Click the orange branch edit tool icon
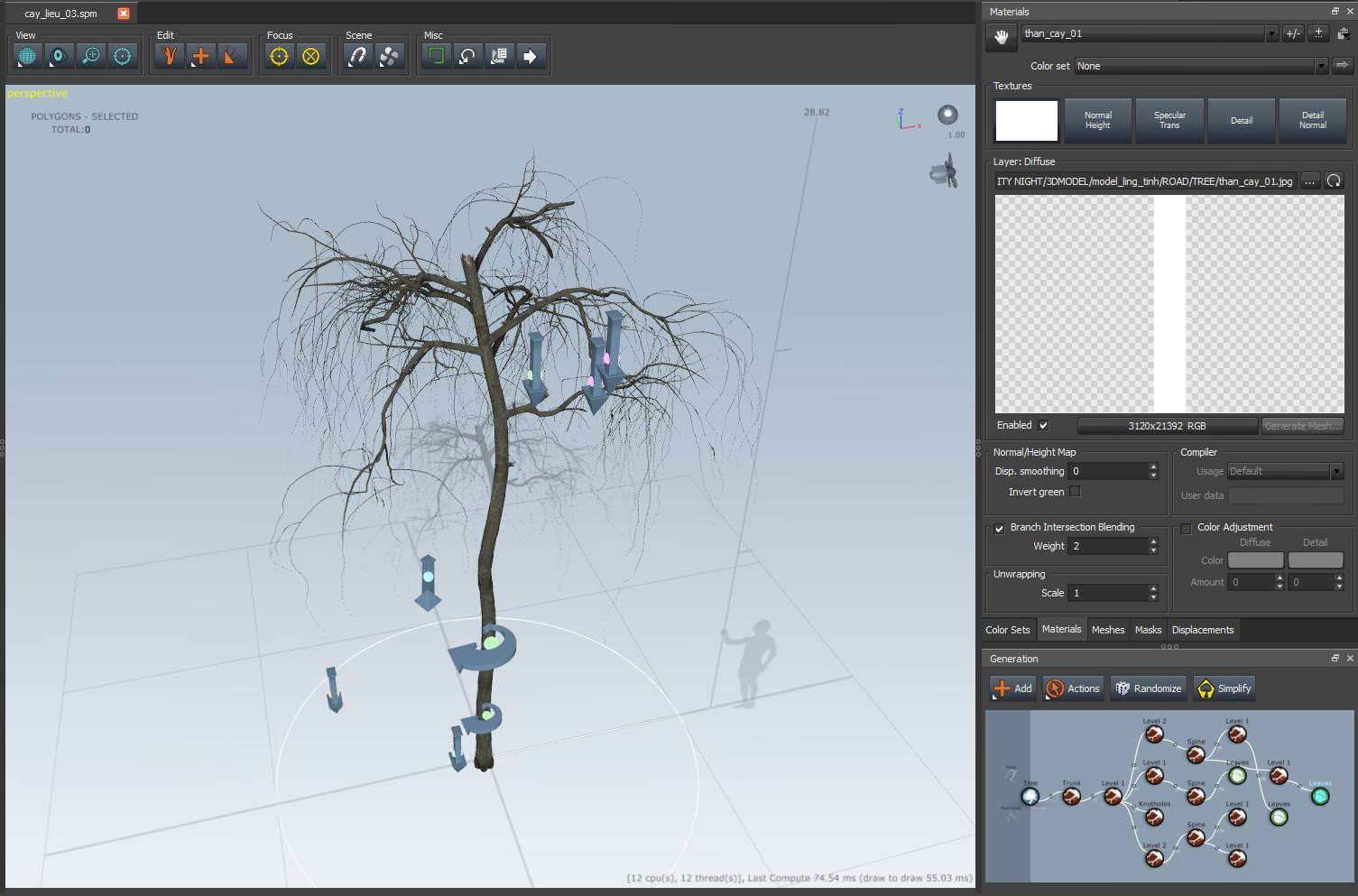1358x896 pixels. (169, 56)
